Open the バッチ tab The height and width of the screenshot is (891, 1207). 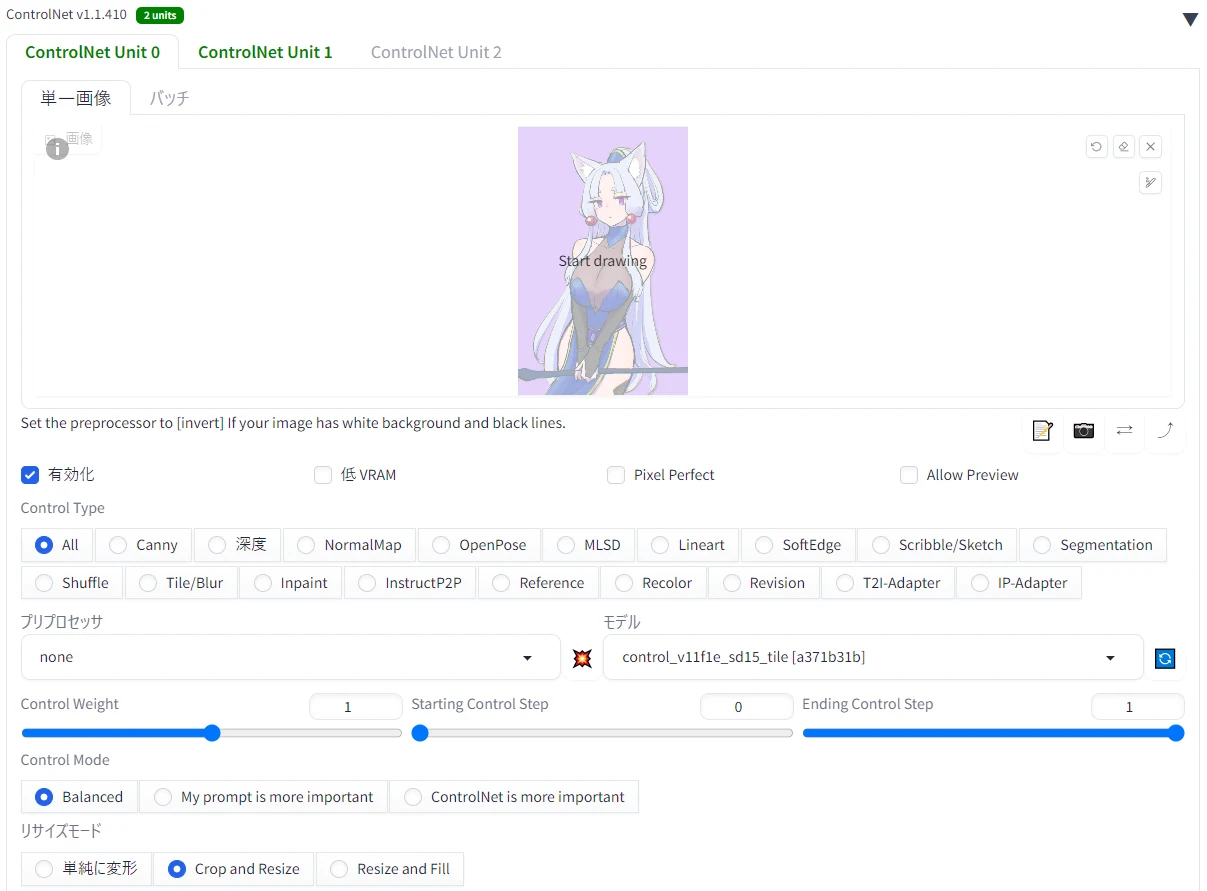tap(169, 98)
